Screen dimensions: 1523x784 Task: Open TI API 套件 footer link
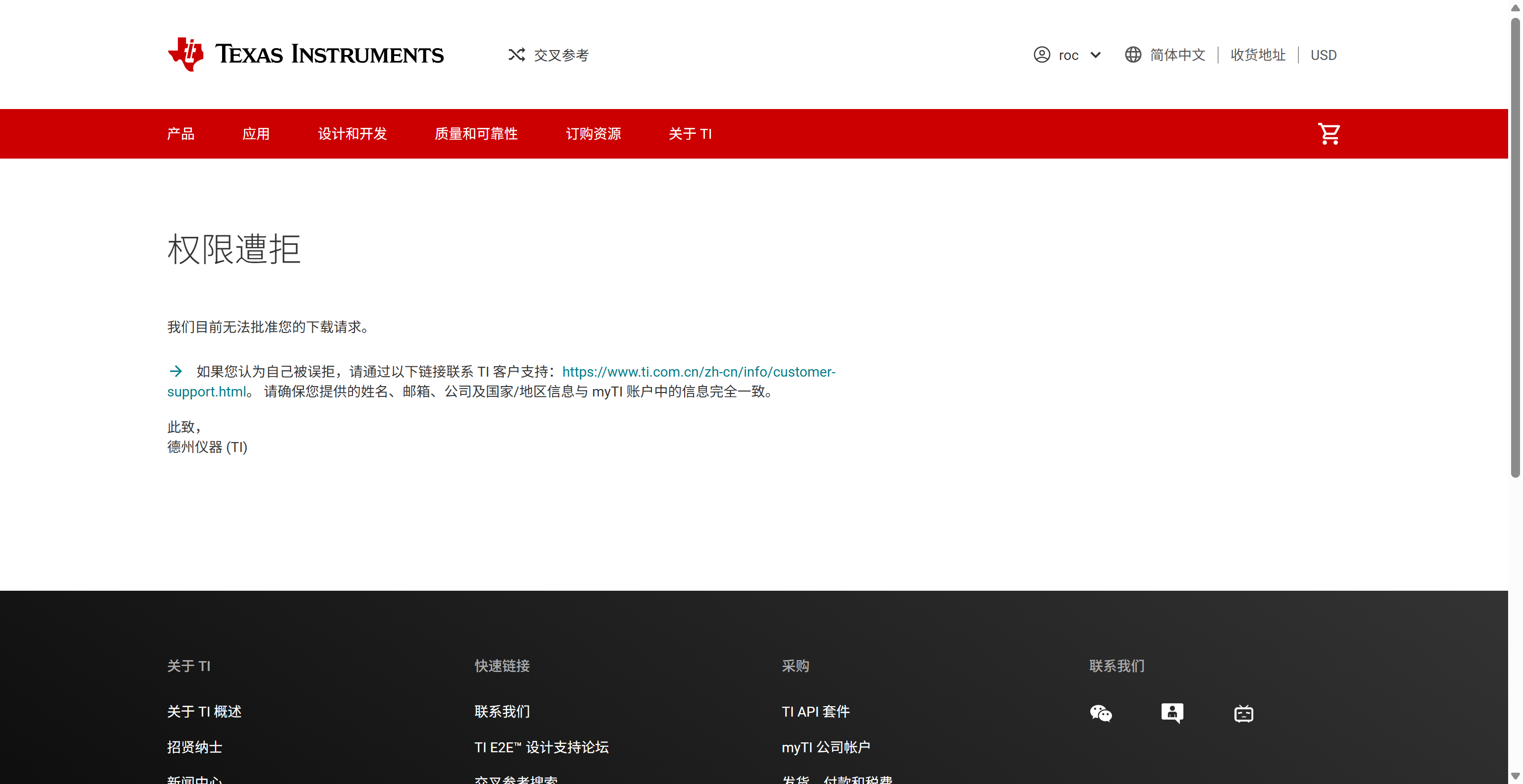click(816, 711)
